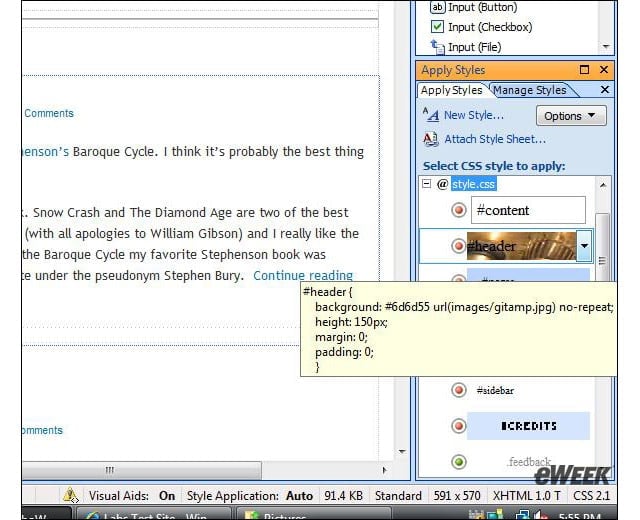Select the Input (Button) toolbox item
The image size is (640, 520).
coord(474,7)
